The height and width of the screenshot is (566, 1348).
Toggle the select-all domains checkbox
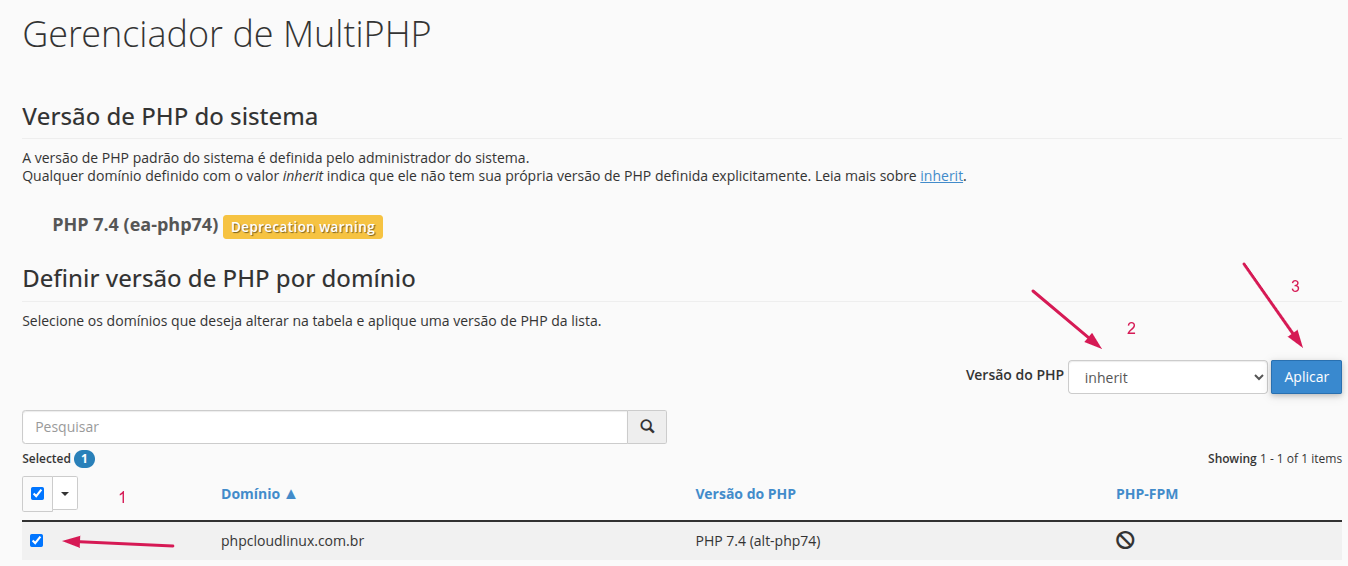[37, 493]
